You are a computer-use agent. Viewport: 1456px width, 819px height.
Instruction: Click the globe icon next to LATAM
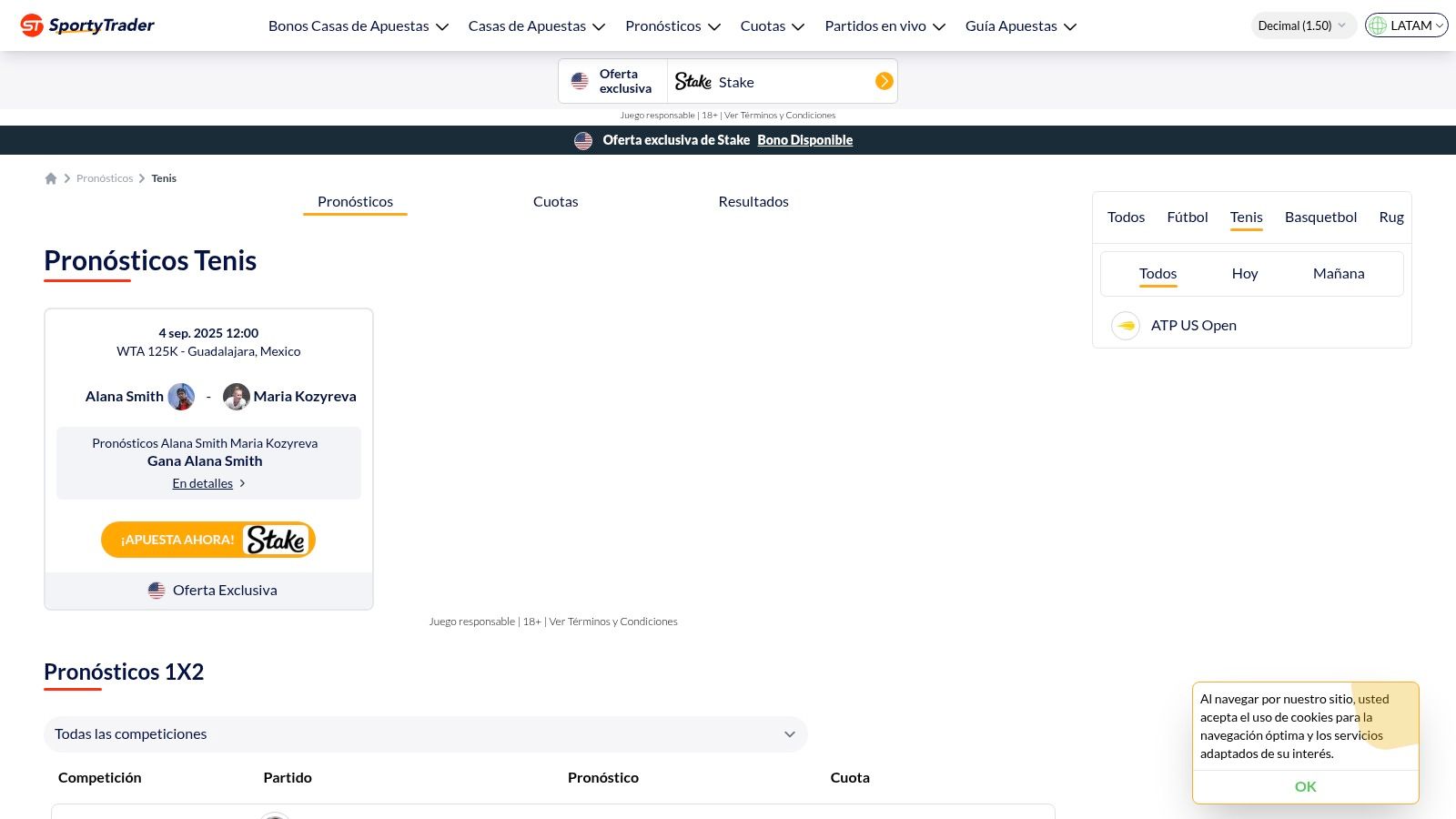coord(1378,25)
